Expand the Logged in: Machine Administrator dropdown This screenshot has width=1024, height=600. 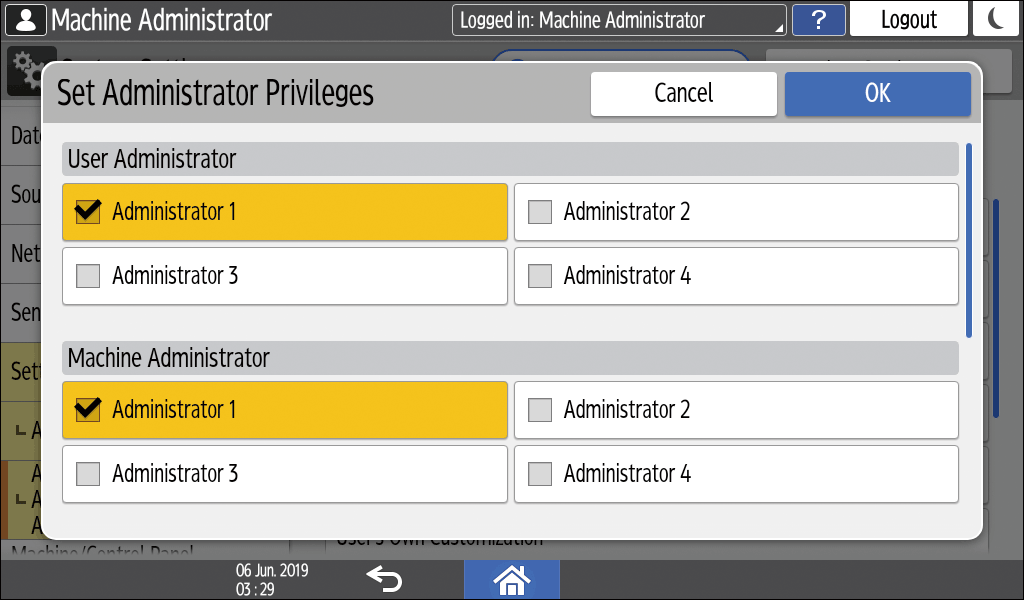[x=619, y=20]
